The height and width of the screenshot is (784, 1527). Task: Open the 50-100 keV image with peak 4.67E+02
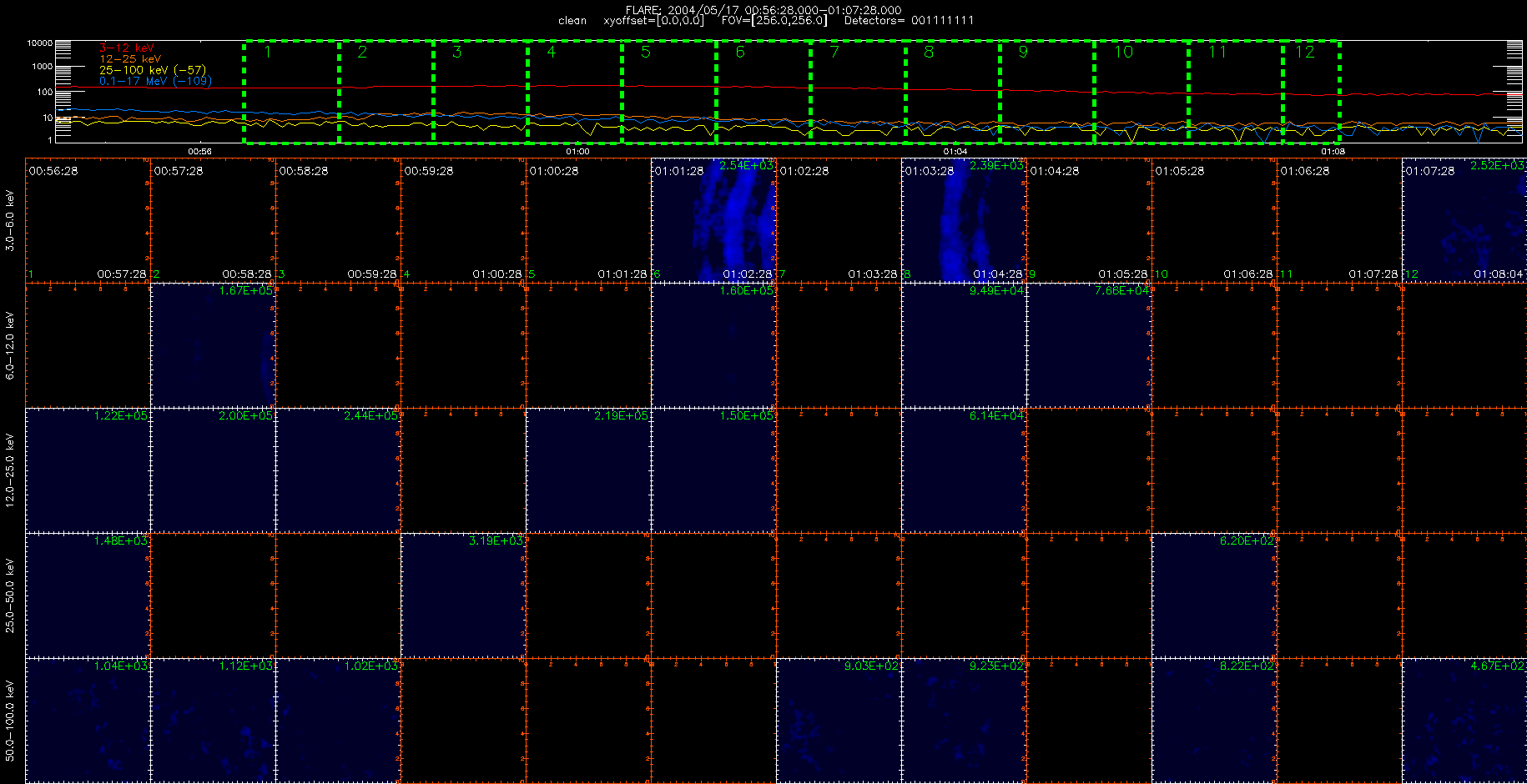pyautogui.click(x=1464, y=721)
